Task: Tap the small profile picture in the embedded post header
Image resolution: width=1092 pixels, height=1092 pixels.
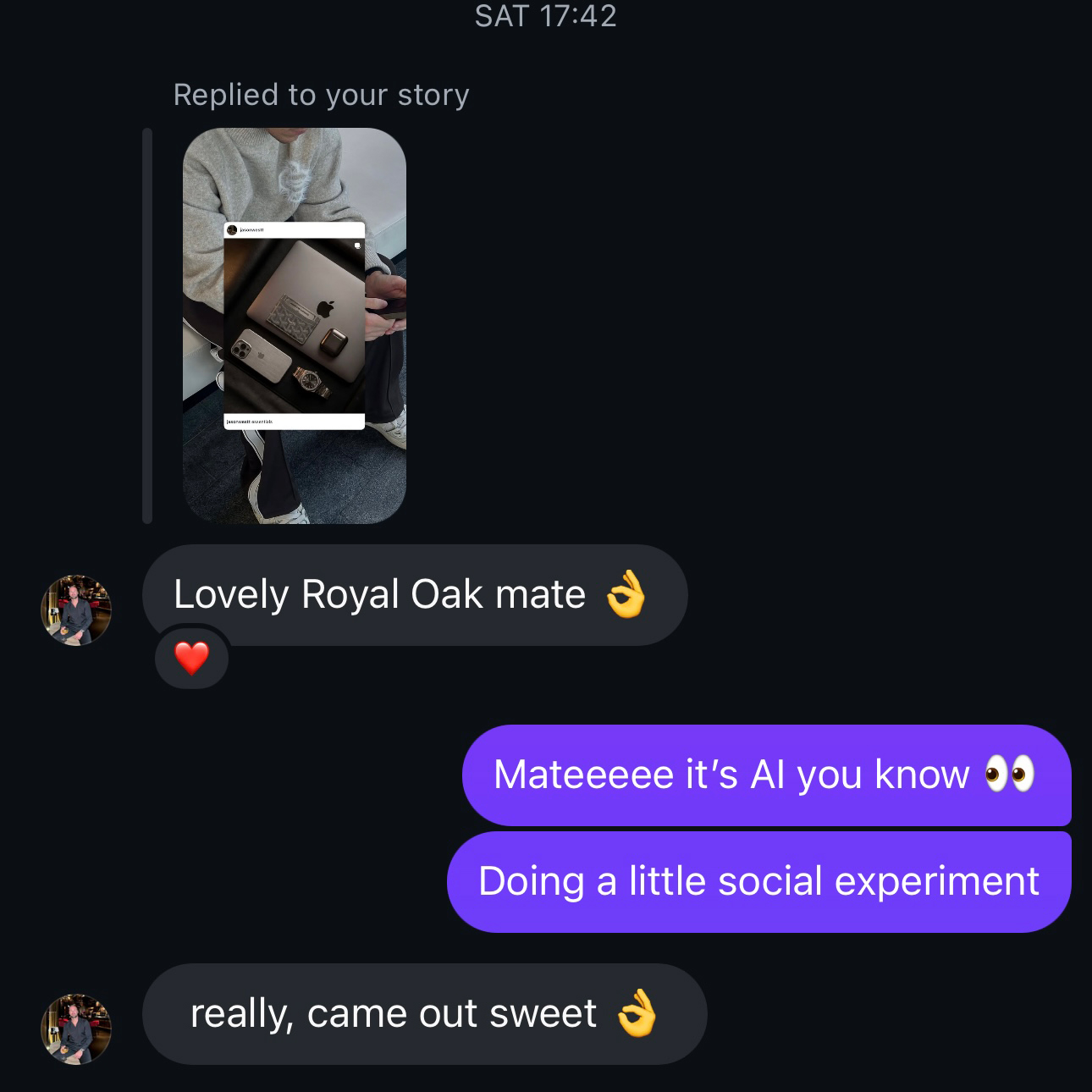Action: click(x=232, y=230)
